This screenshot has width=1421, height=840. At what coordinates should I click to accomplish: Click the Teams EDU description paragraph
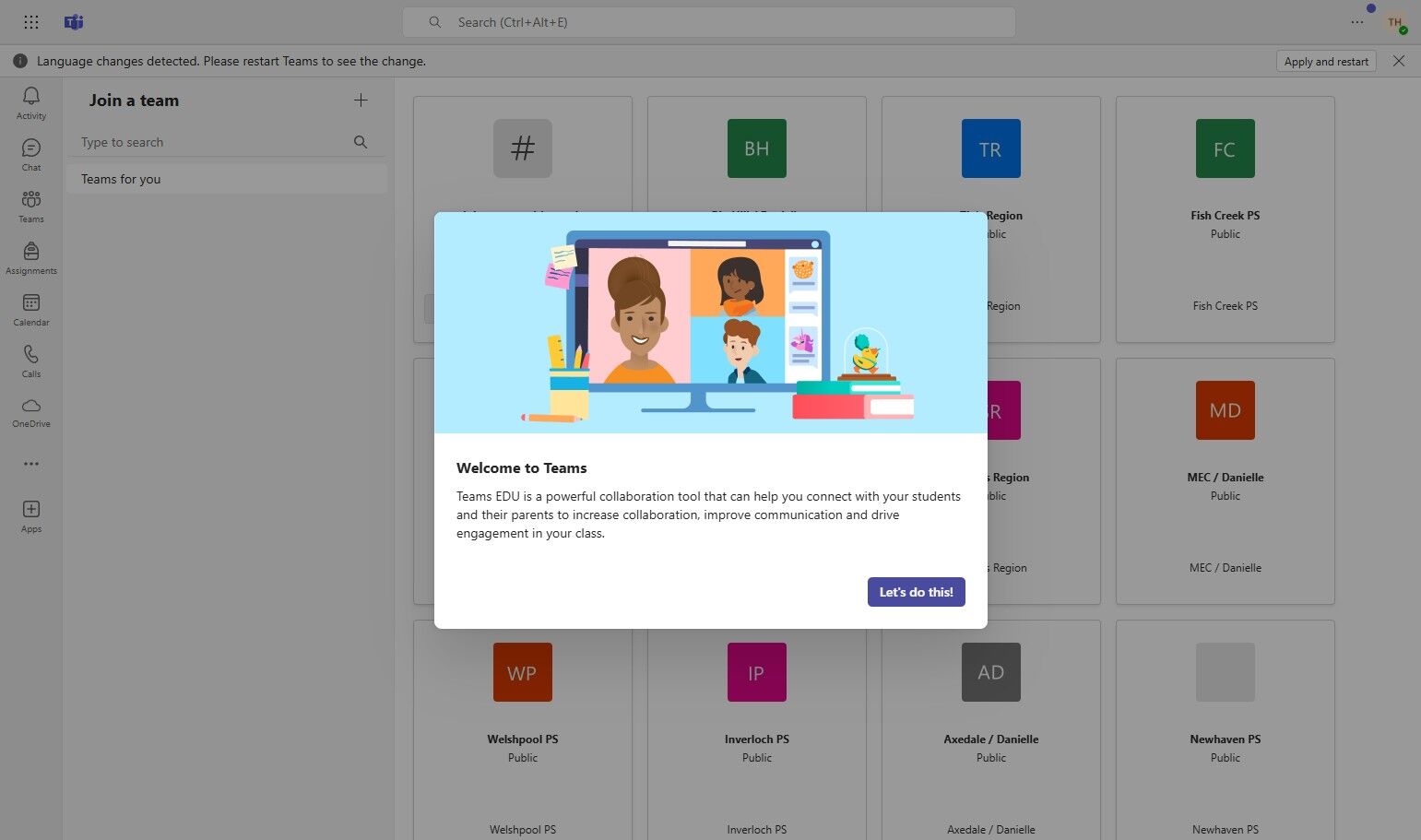[x=708, y=515]
